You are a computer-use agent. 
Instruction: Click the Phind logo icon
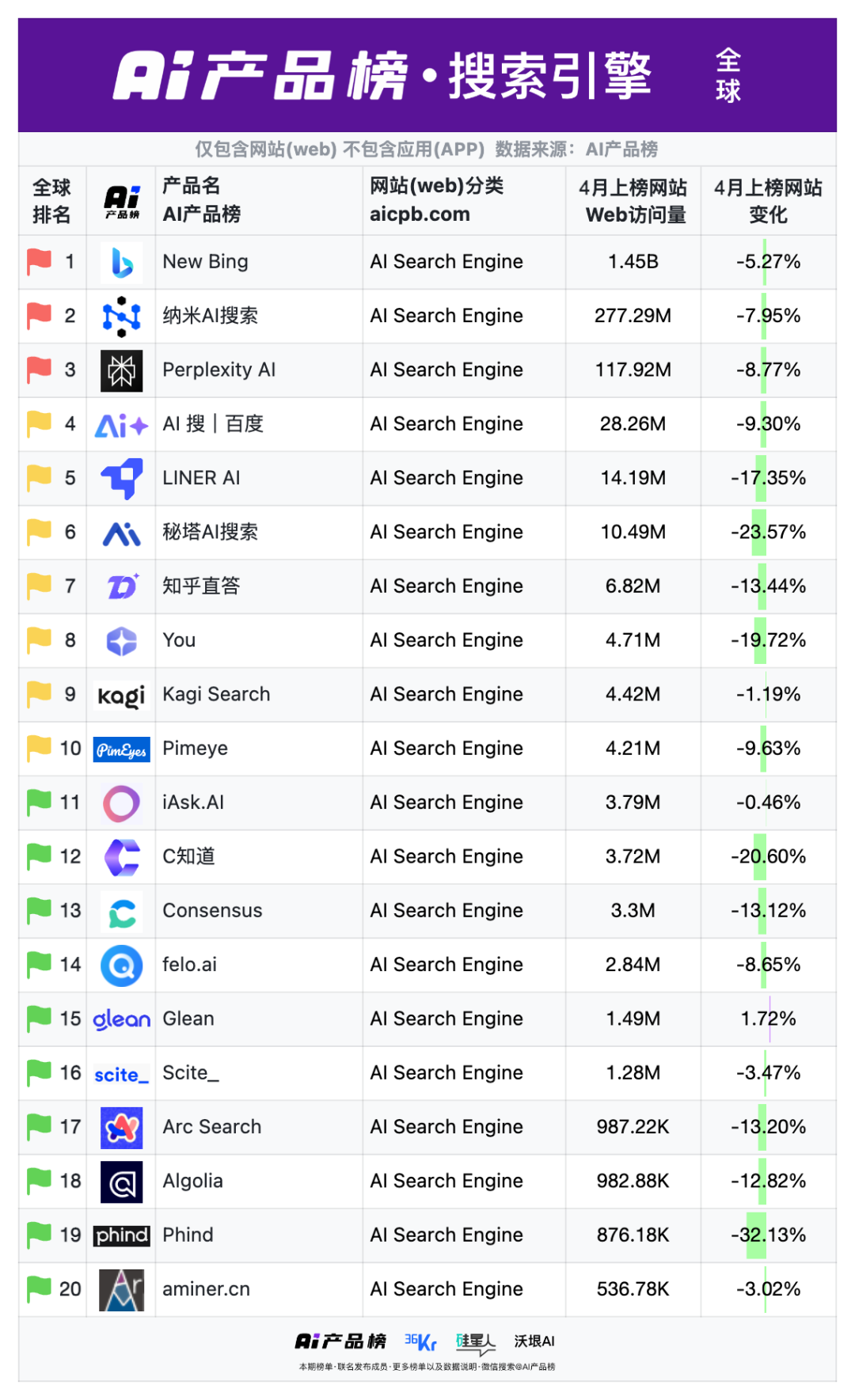coord(122,1235)
